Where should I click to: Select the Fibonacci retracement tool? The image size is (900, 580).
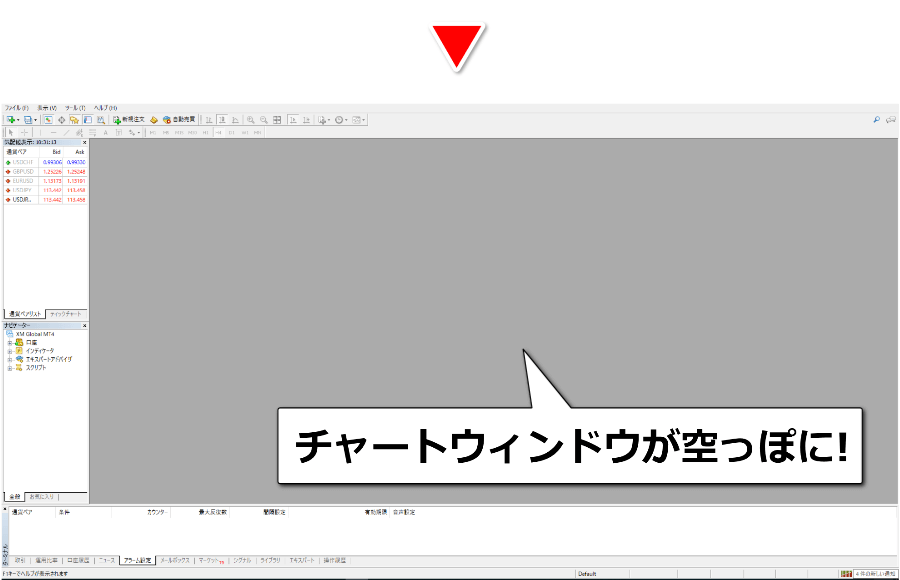pyautogui.click(x=92, y=133)
